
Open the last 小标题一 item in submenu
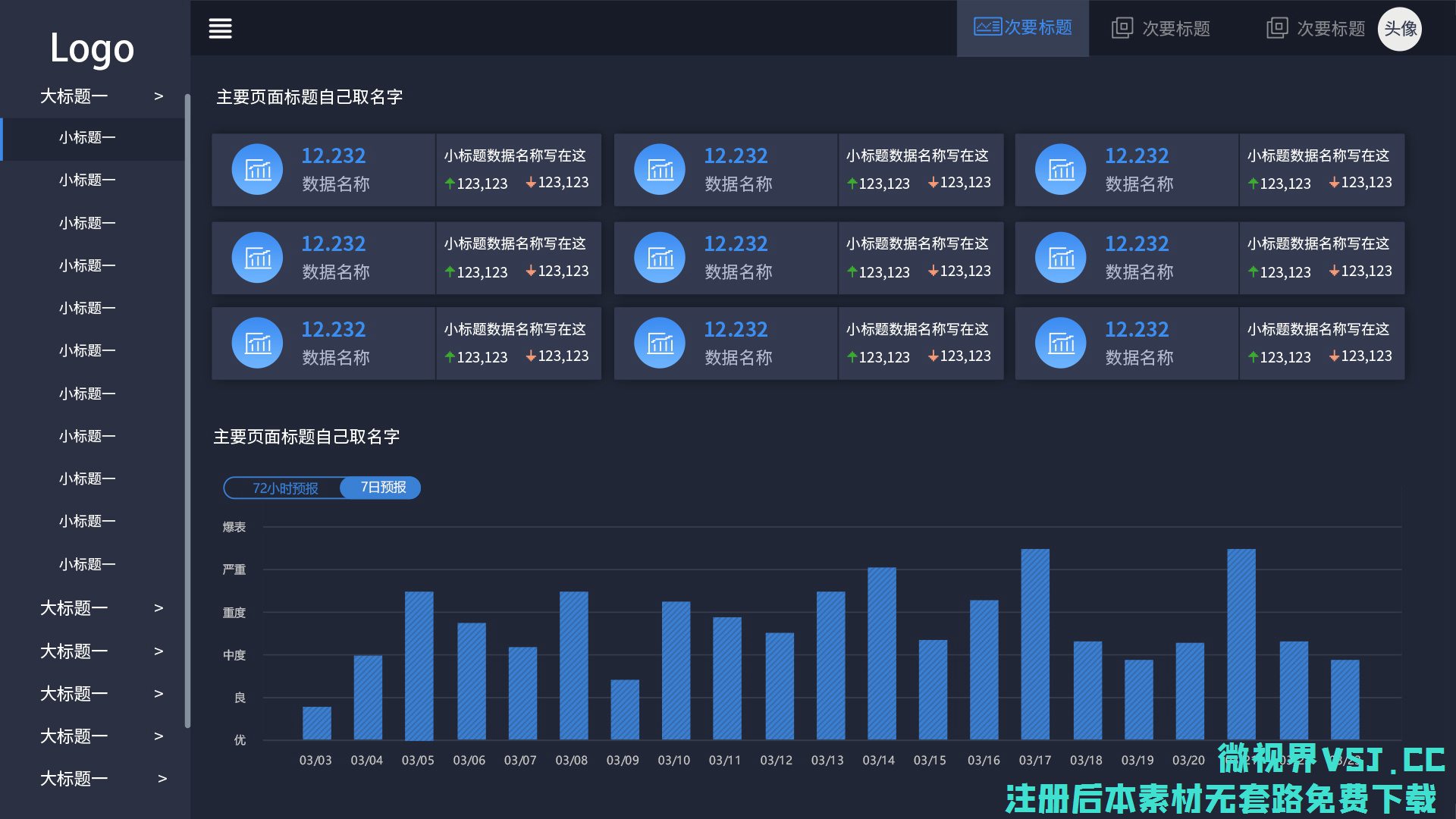click(x=87, y=564)
